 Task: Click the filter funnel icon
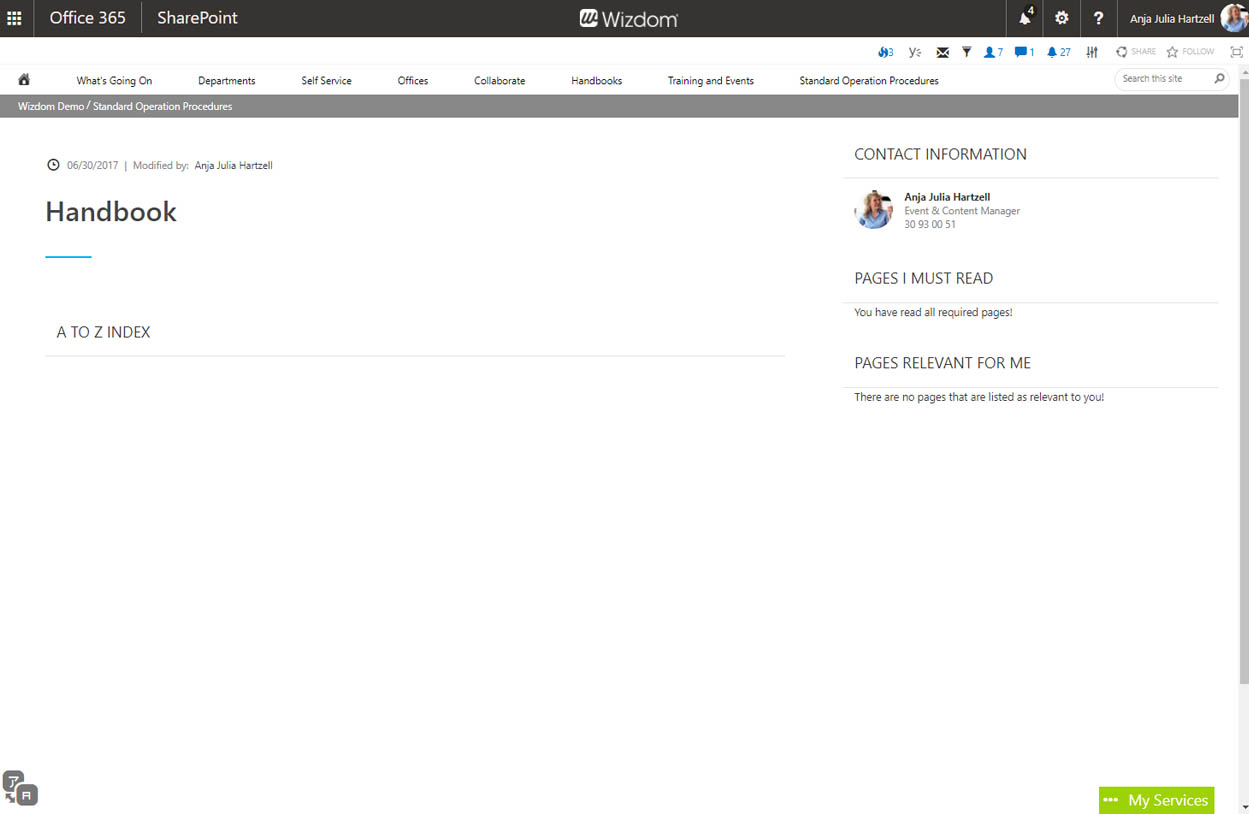pos(966,52)
